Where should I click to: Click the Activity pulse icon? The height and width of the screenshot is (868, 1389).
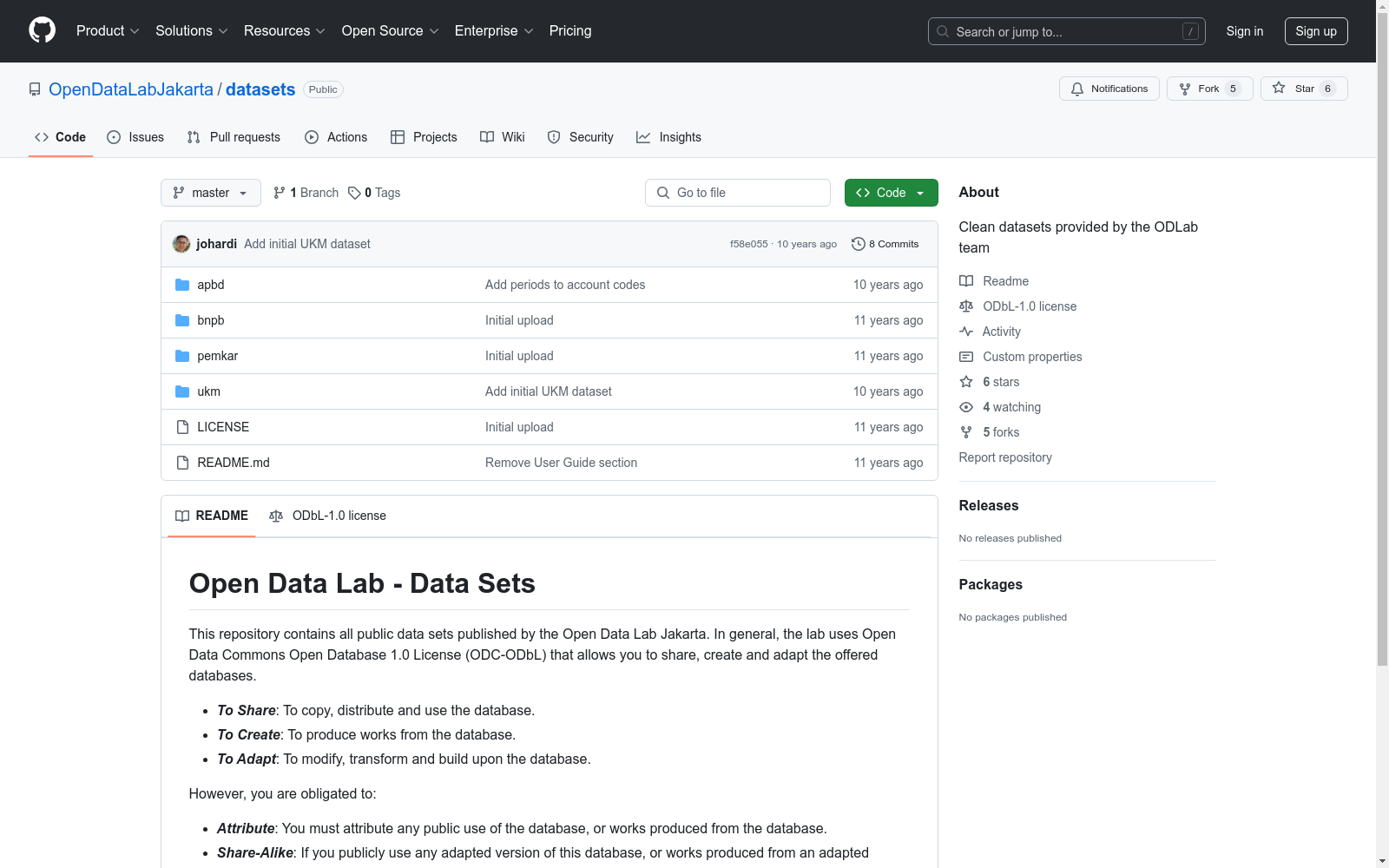(x=966, y=332)
